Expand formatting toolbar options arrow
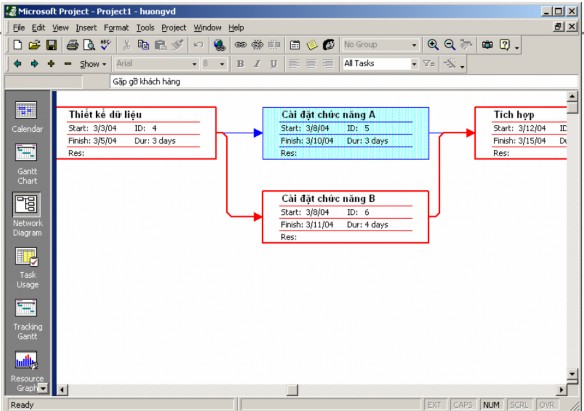 [462, 66]
